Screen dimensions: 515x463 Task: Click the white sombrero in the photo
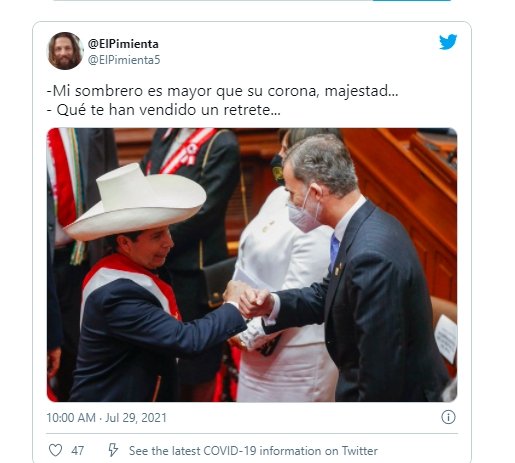(x=135, y=202)
